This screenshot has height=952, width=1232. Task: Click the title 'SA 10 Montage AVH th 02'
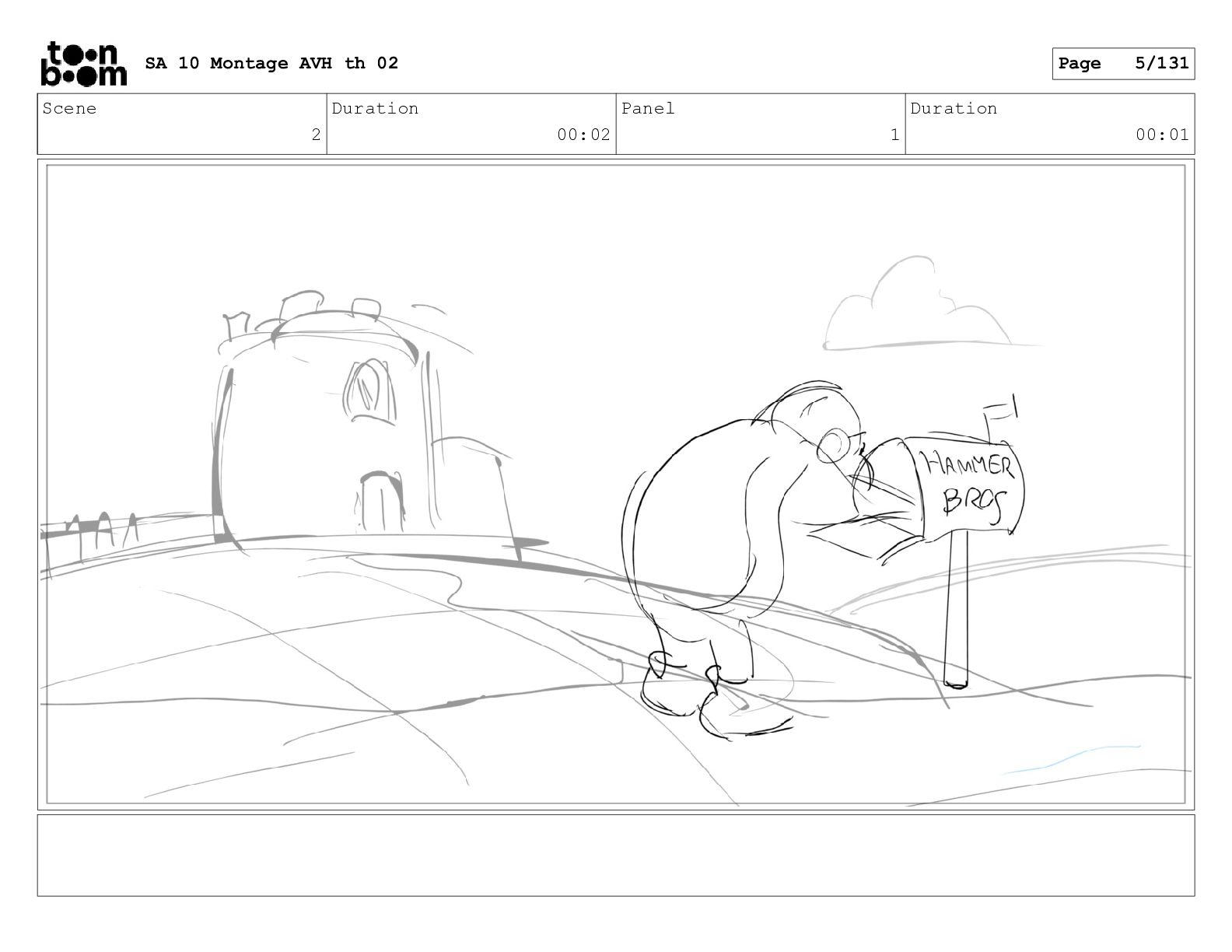271,63
